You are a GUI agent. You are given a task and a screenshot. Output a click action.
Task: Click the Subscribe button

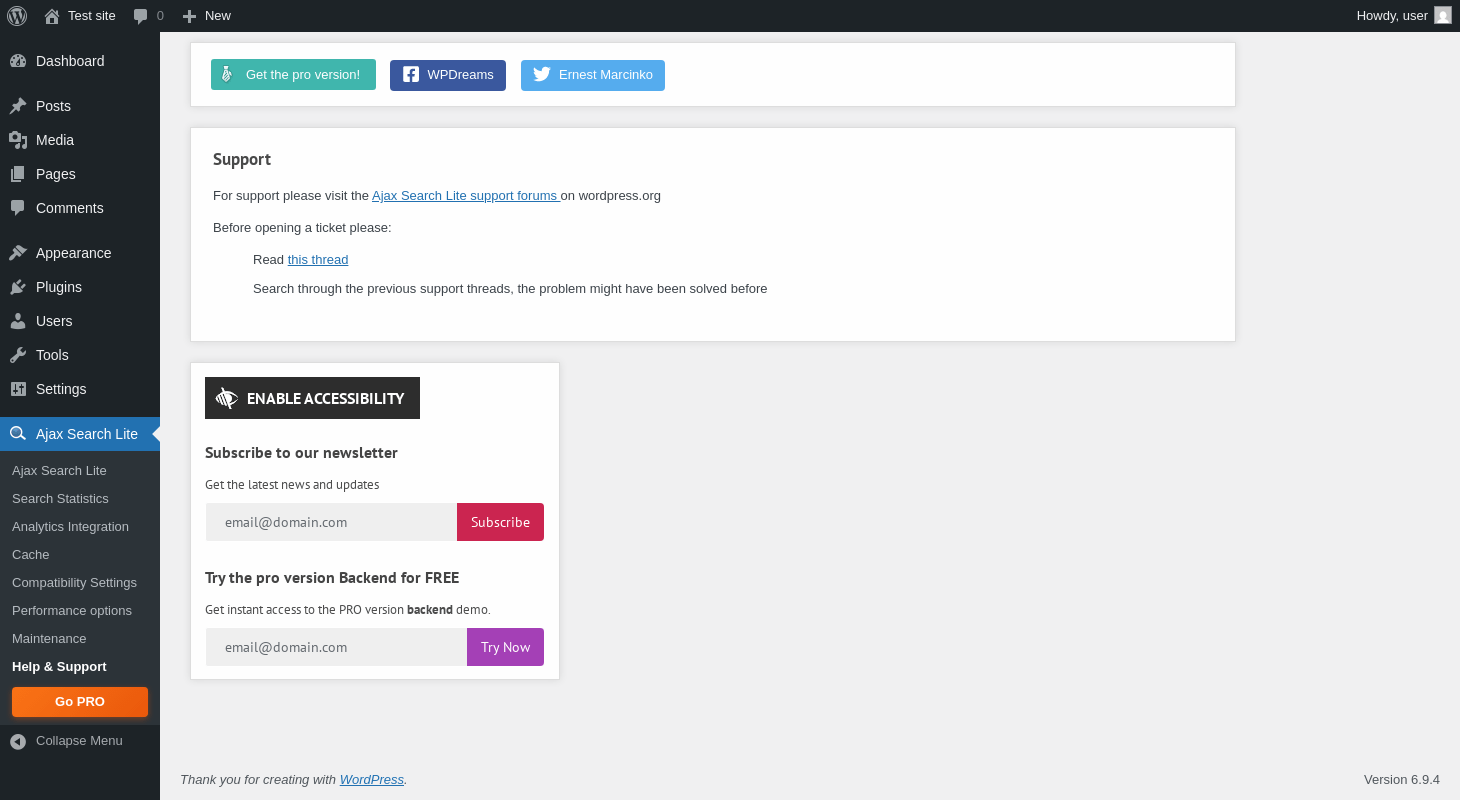point(500,522)
